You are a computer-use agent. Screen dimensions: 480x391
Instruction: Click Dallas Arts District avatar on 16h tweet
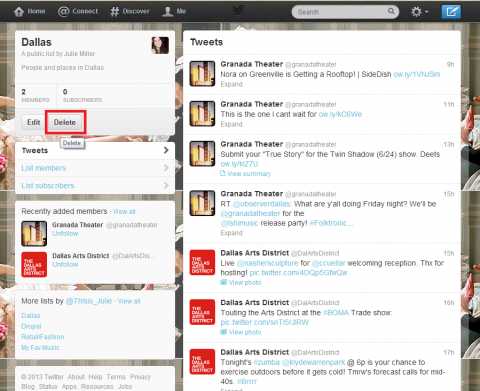coord(202,312)
